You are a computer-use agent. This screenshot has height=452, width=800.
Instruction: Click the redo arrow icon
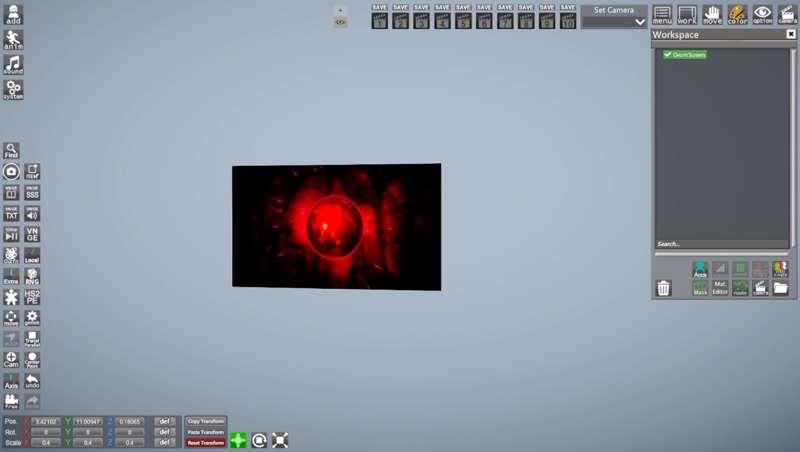tap(32, 401)
